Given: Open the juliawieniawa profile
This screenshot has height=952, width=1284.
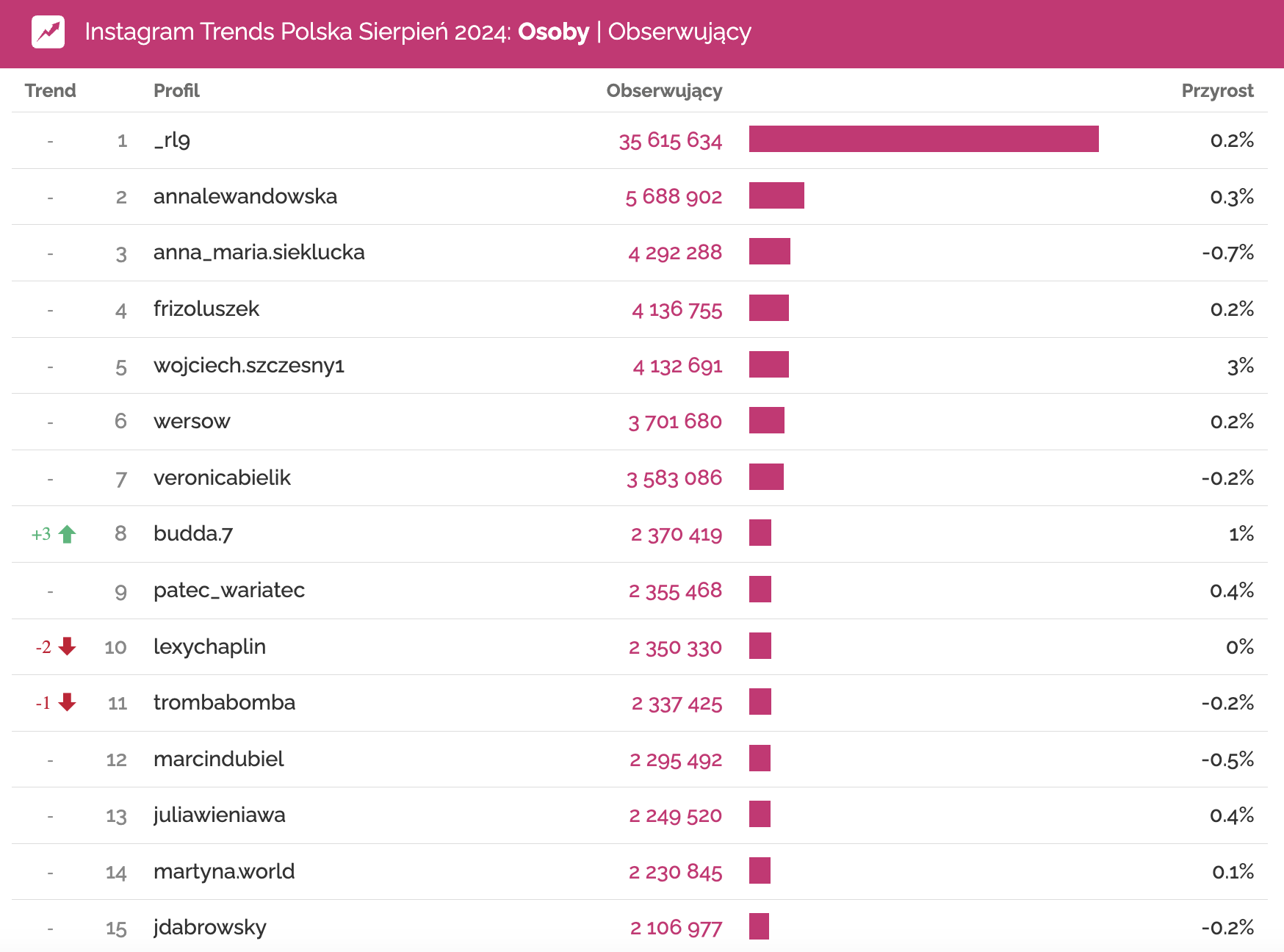Looking at the screenshot, I should (219, 815).
